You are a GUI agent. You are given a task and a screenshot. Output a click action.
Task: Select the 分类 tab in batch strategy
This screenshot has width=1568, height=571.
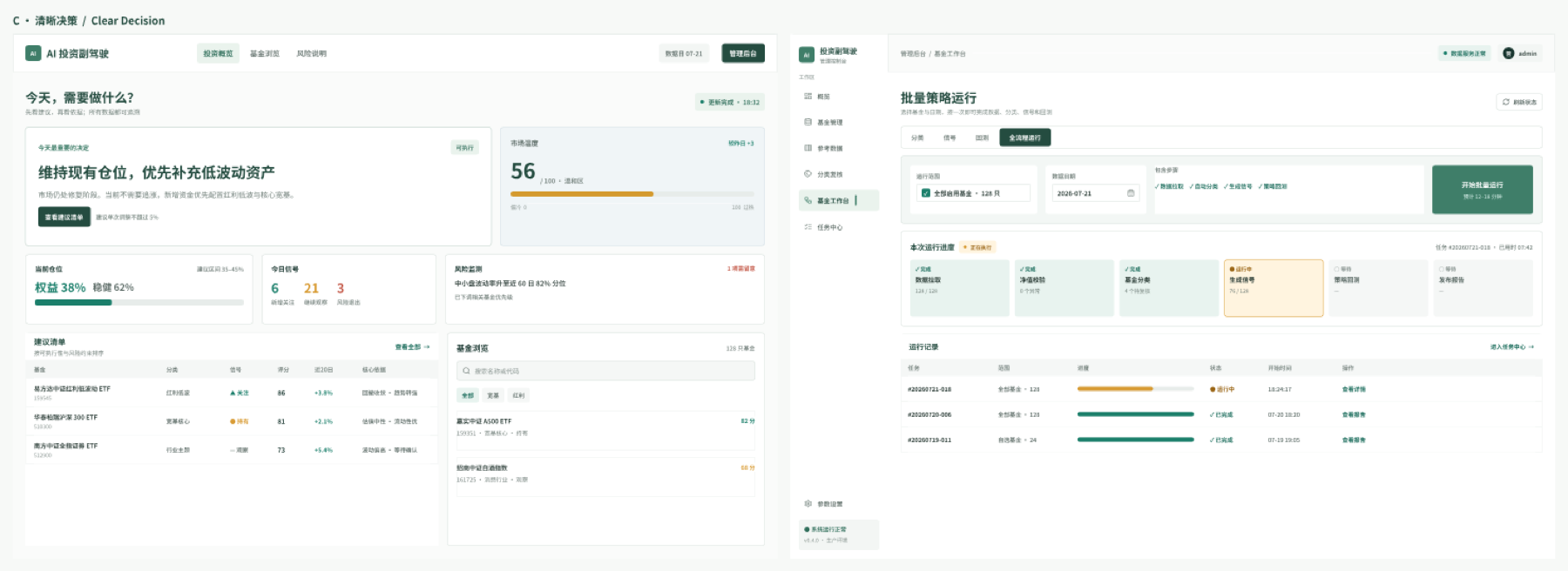[x=917, y=138]
